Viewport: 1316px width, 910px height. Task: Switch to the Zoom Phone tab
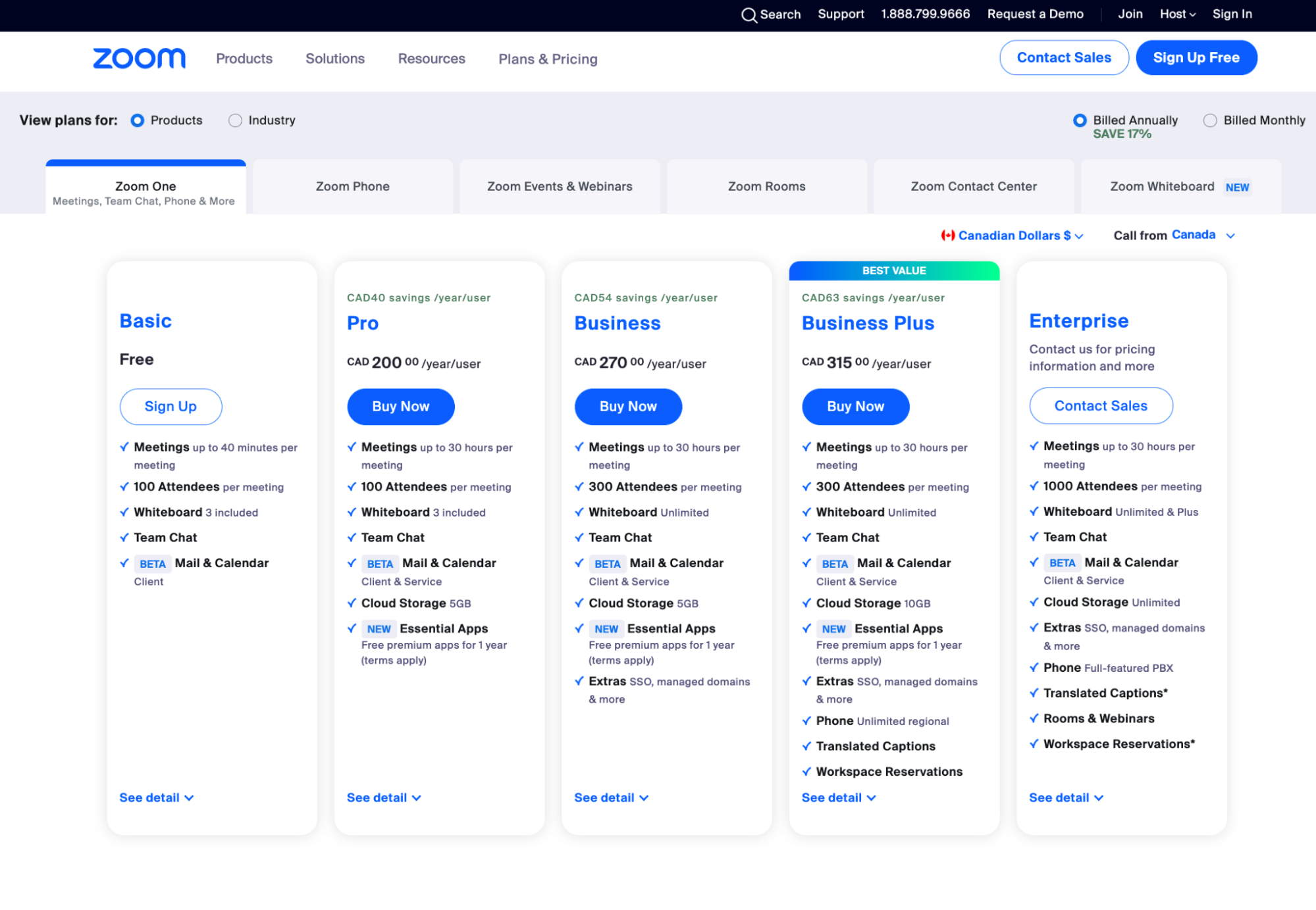point(352,187)
